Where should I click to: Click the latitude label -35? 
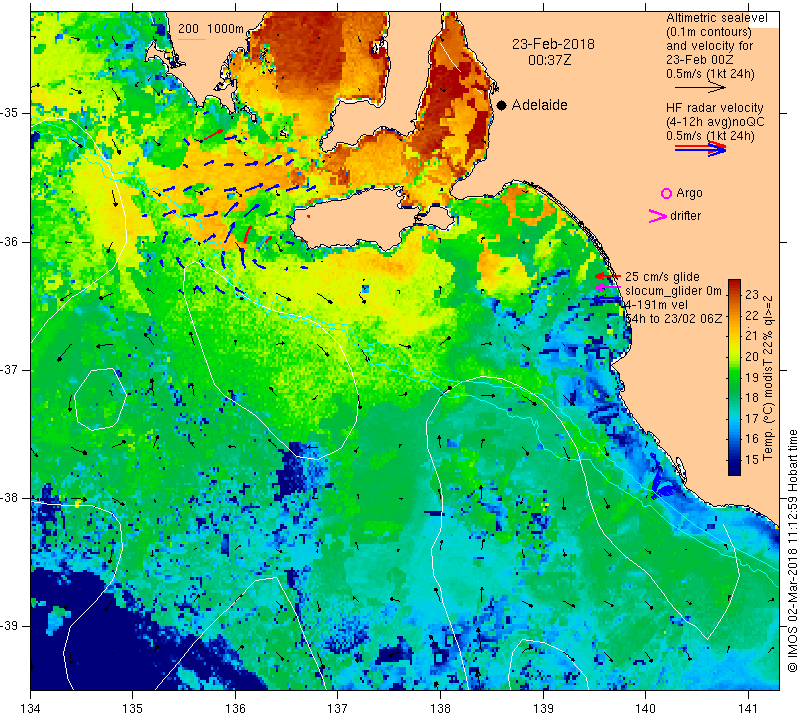coord(10,113)
